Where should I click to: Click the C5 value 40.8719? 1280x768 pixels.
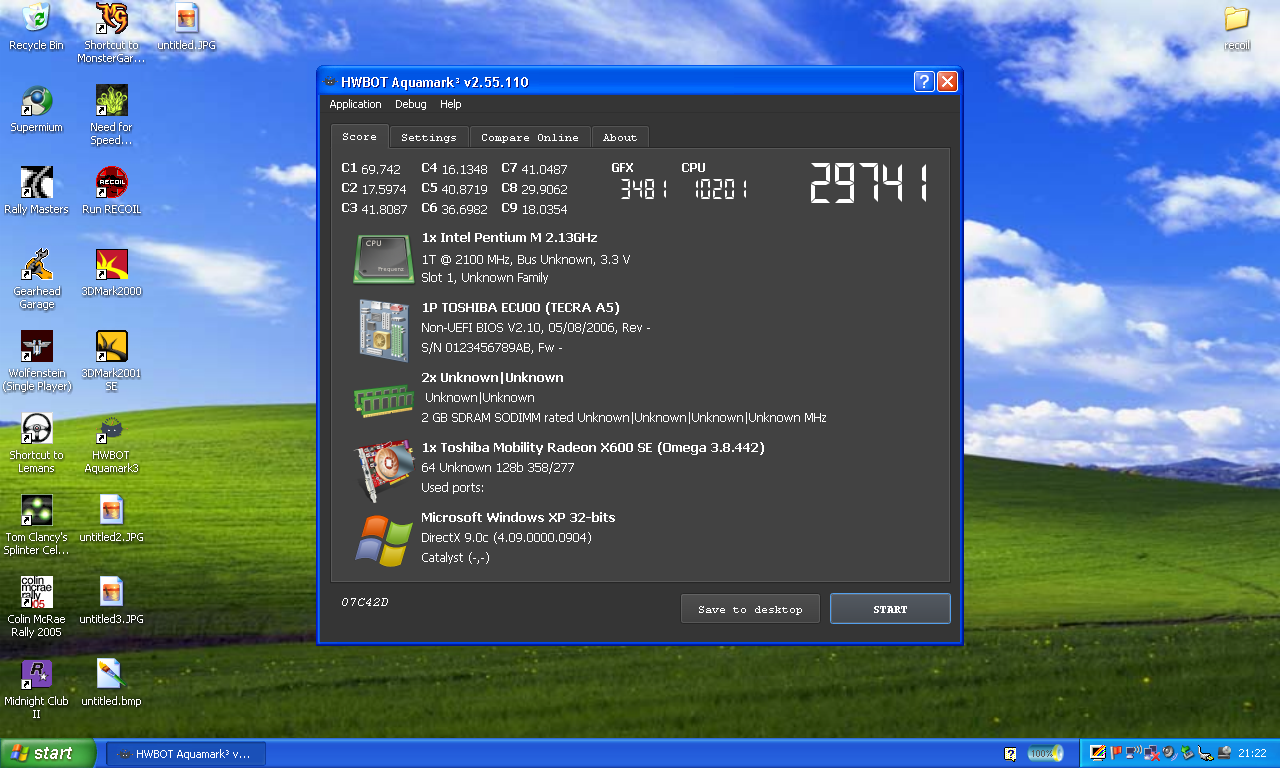(x=464, y=189)
